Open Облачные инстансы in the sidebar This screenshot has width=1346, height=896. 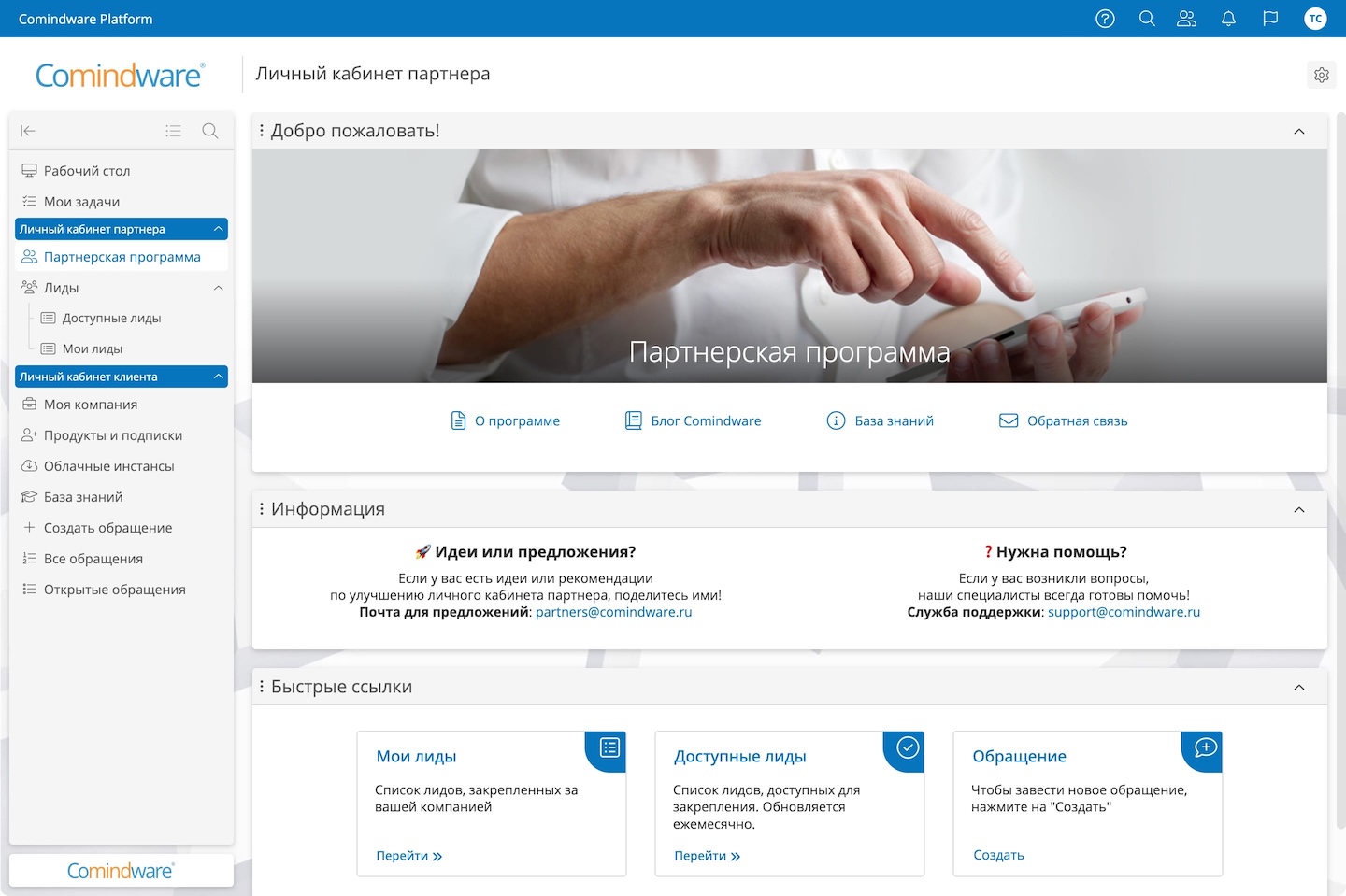(122, 466)
